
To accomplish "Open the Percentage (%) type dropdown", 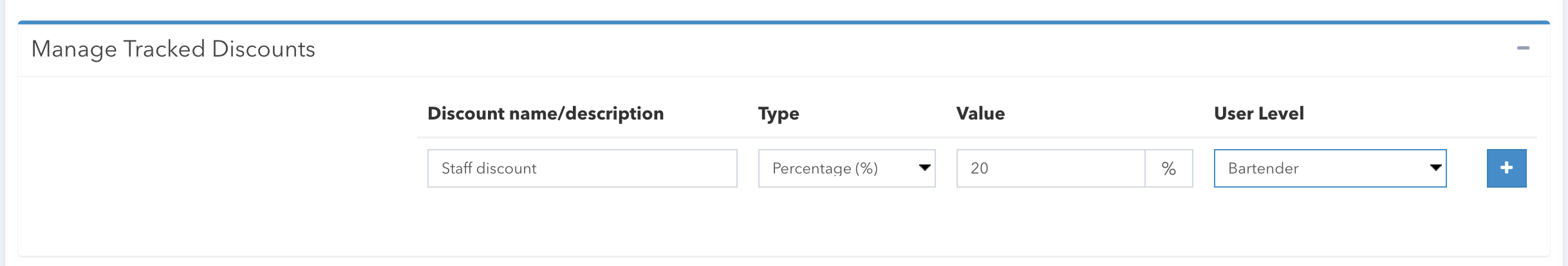I will point(846,168).
